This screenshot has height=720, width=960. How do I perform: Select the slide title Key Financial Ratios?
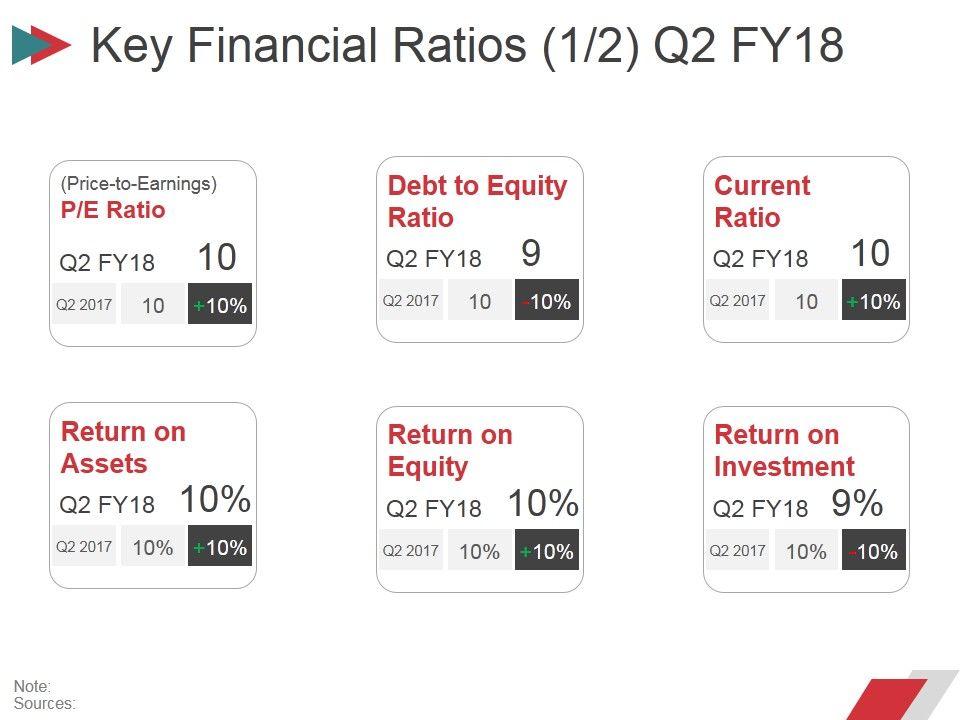pos(467,46)
